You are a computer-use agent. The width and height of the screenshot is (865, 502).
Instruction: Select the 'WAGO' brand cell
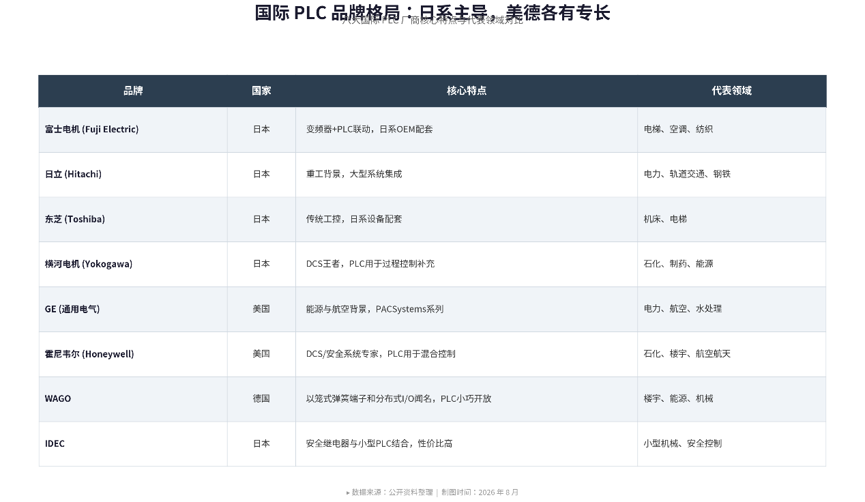(x=133, y=399)
